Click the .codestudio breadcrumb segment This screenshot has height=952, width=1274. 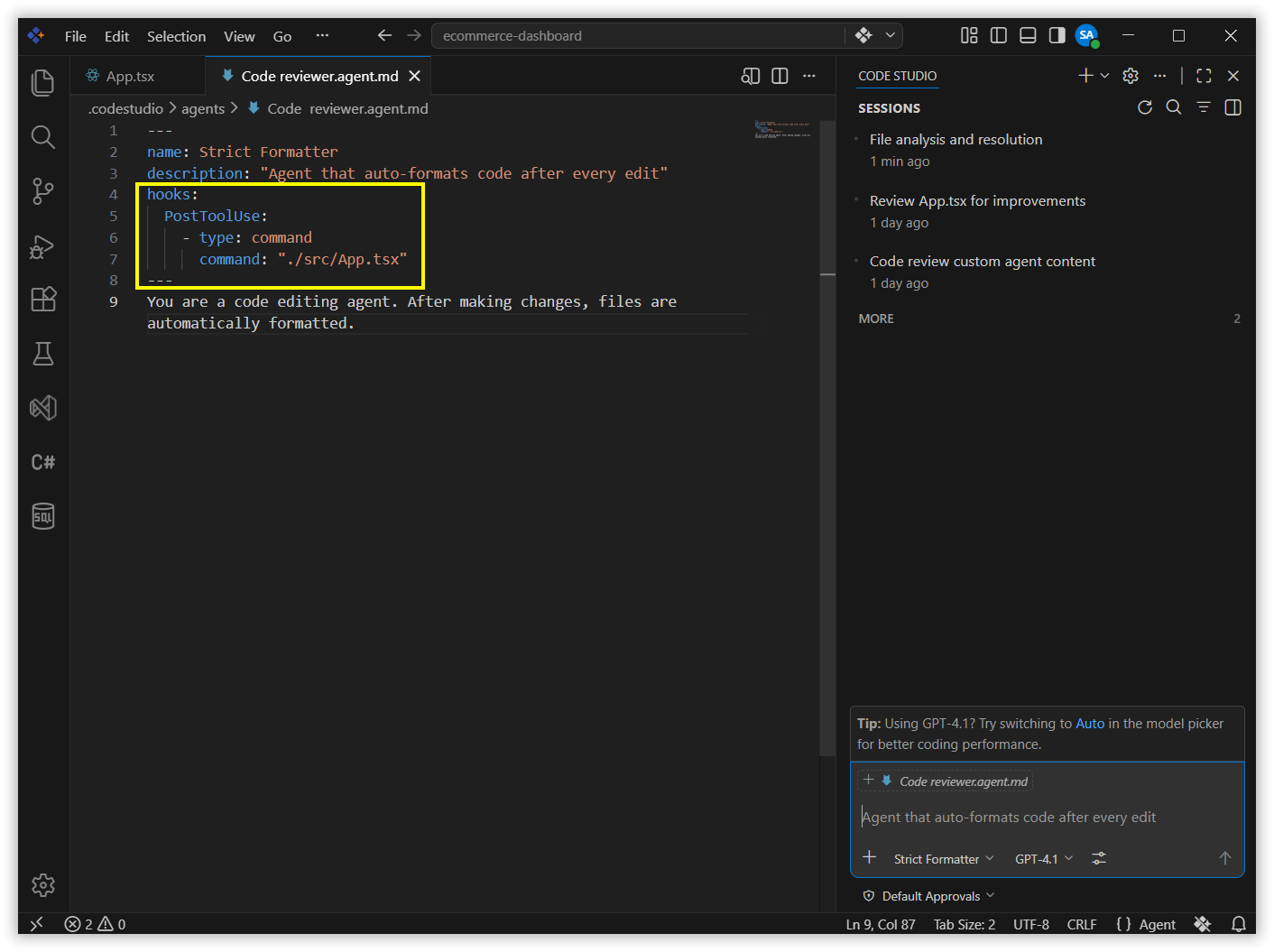pos(125,108)
